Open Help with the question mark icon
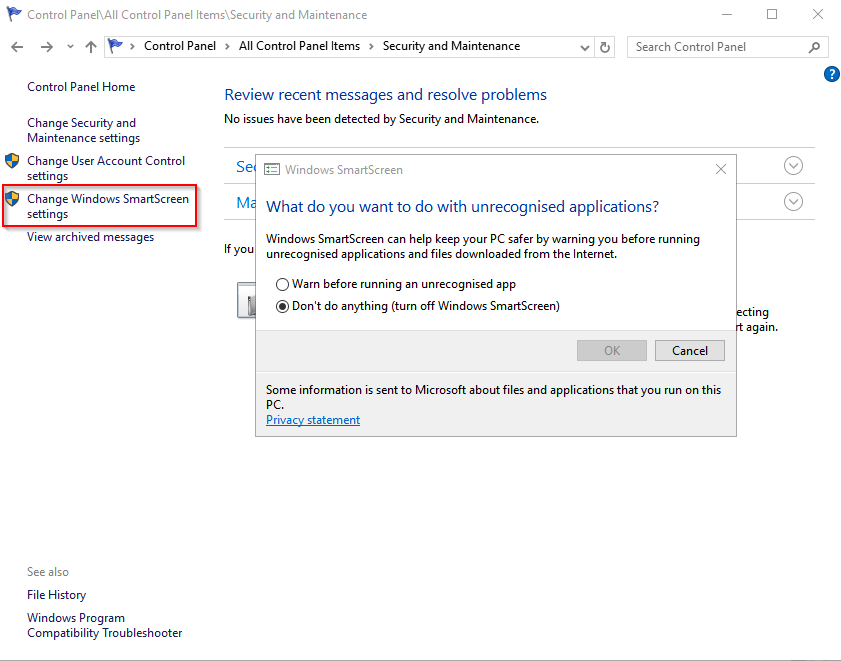Viewport: 841px width, 661px height. coord(832,74)
